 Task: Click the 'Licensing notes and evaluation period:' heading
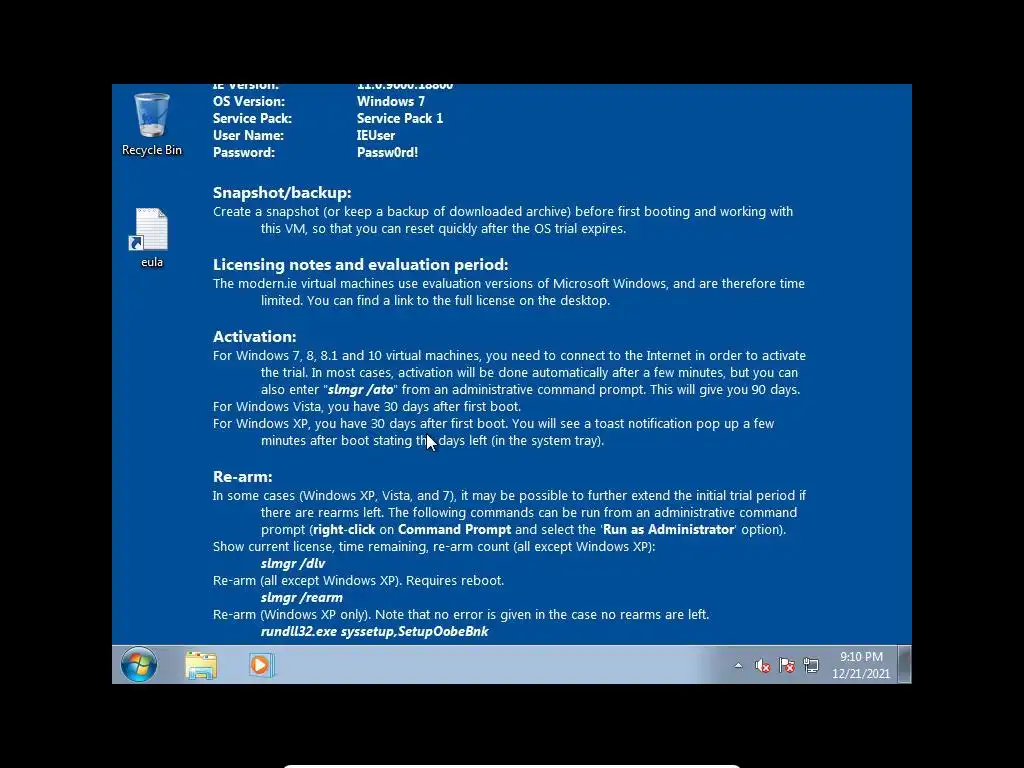360,264
